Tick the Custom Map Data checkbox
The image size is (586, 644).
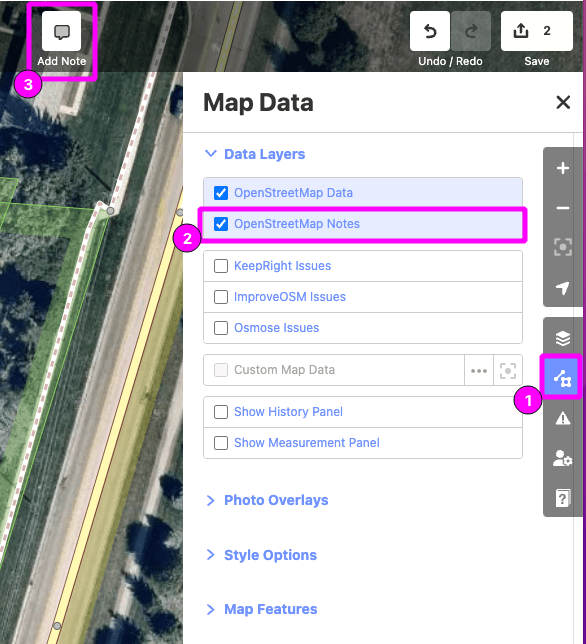tap(221, 370)
